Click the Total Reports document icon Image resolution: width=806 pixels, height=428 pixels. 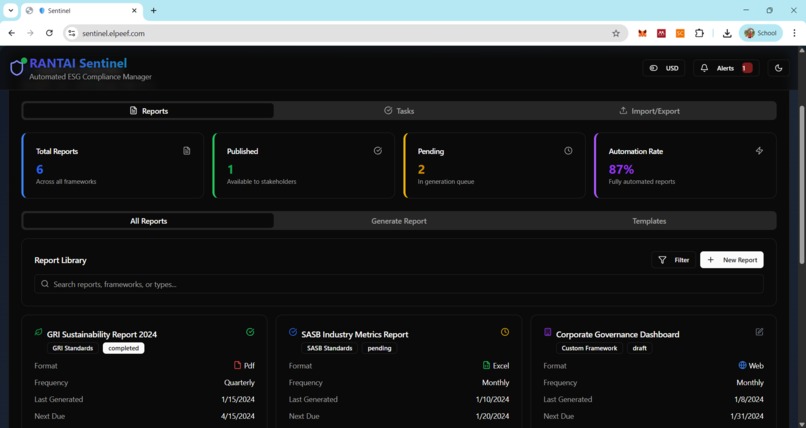(x=187, y=151)
